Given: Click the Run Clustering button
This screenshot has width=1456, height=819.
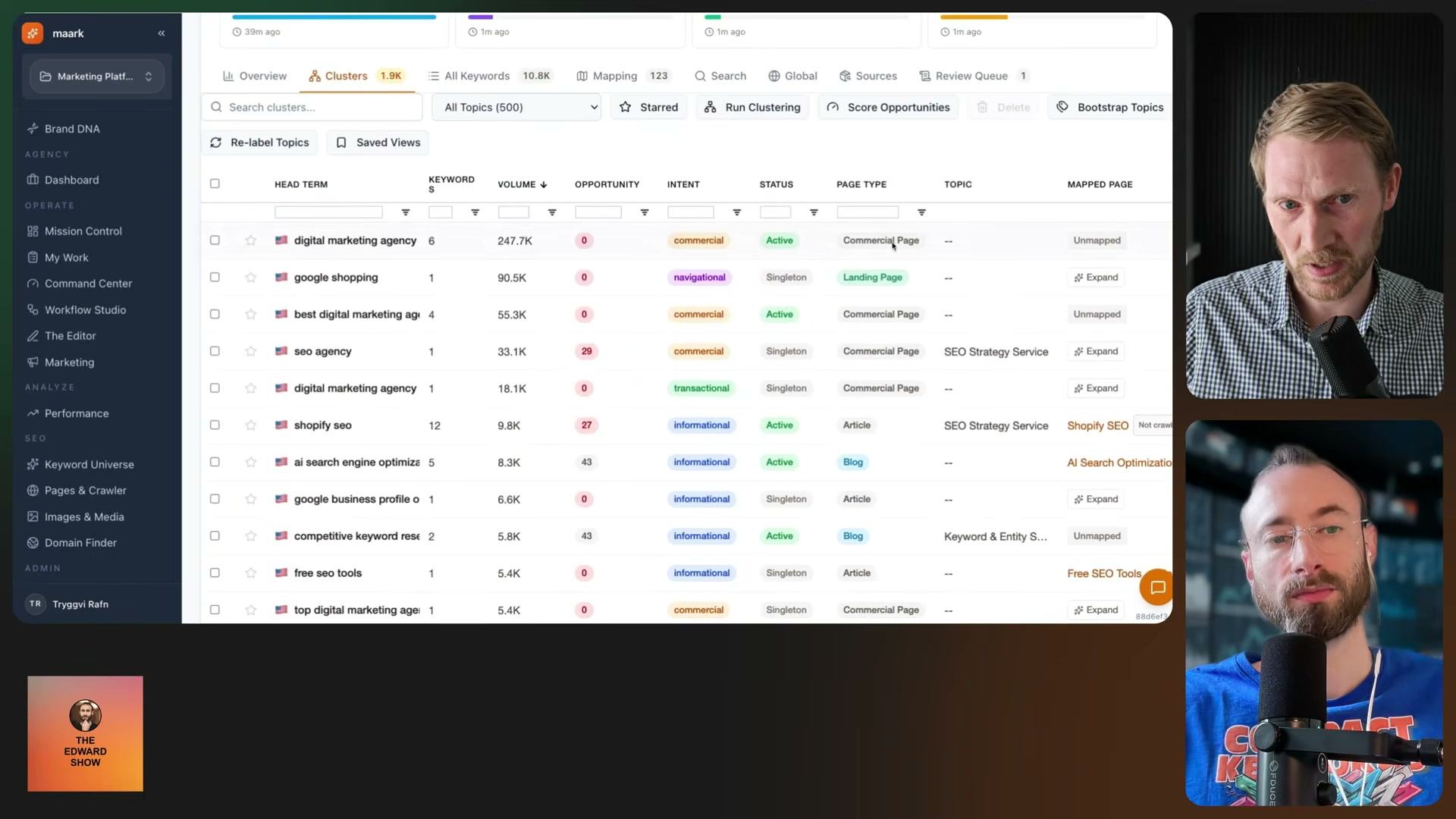Looking at the screenshot, I should point(752,107).
